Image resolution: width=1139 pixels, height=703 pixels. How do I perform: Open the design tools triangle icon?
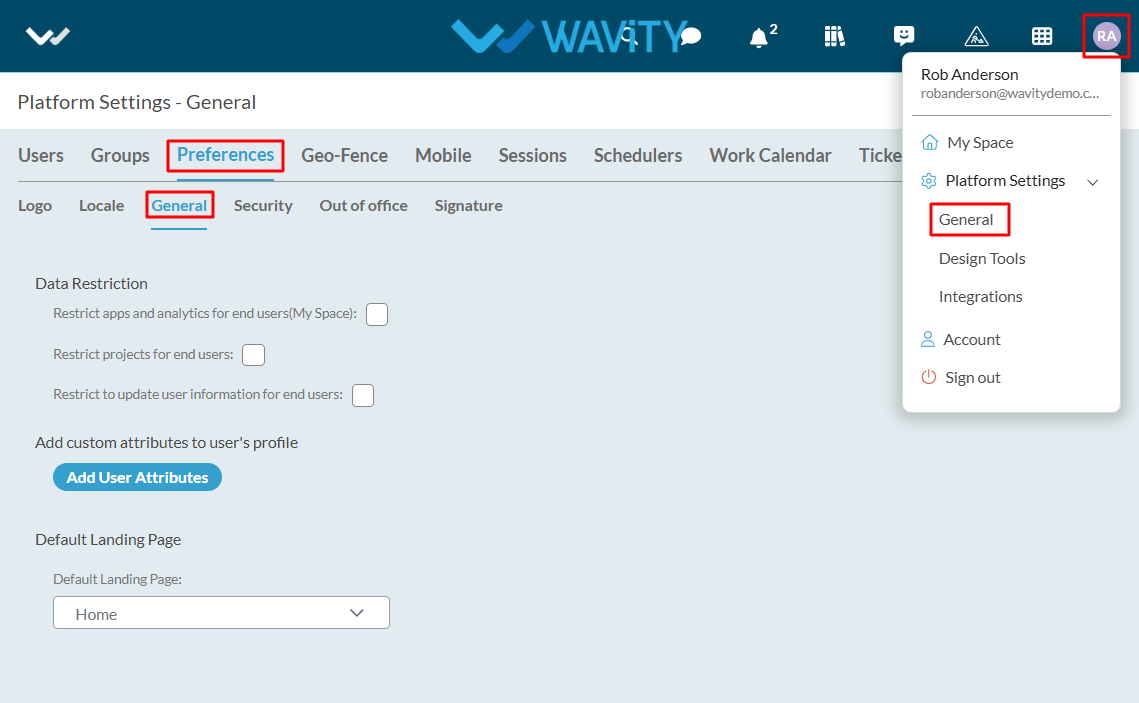pyautogui.click(x=976, y=36)
